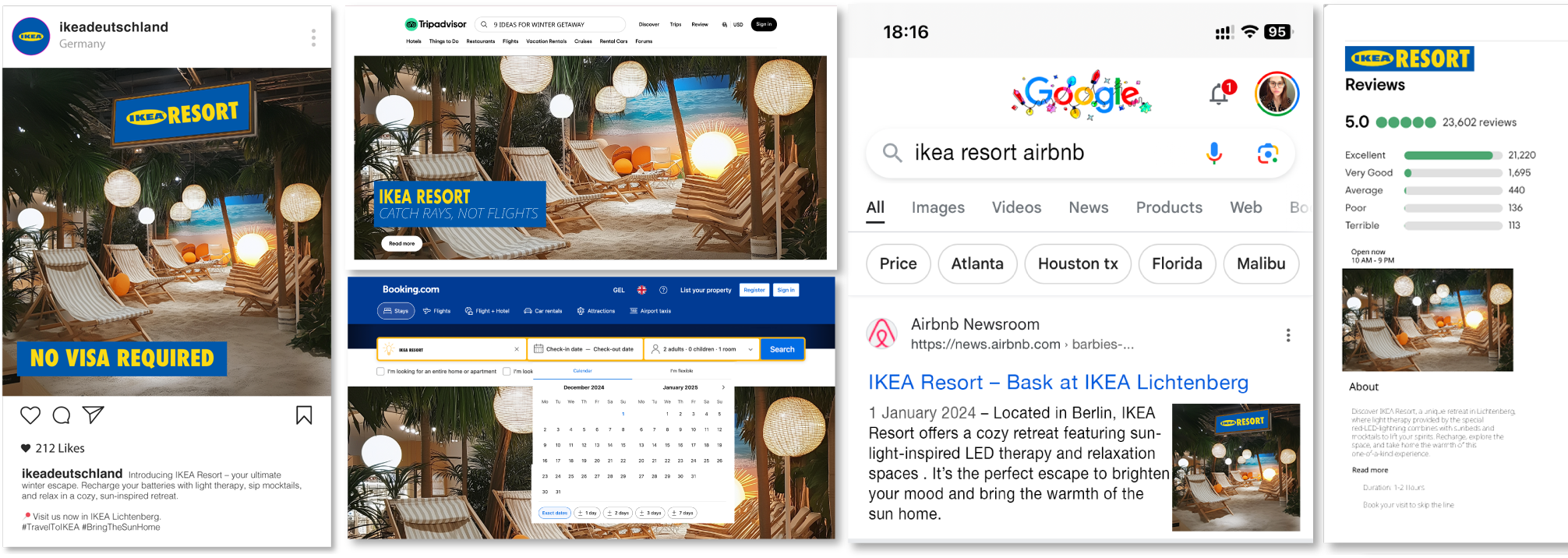Go to next month with the calendar arrow

tap(723, 387)
